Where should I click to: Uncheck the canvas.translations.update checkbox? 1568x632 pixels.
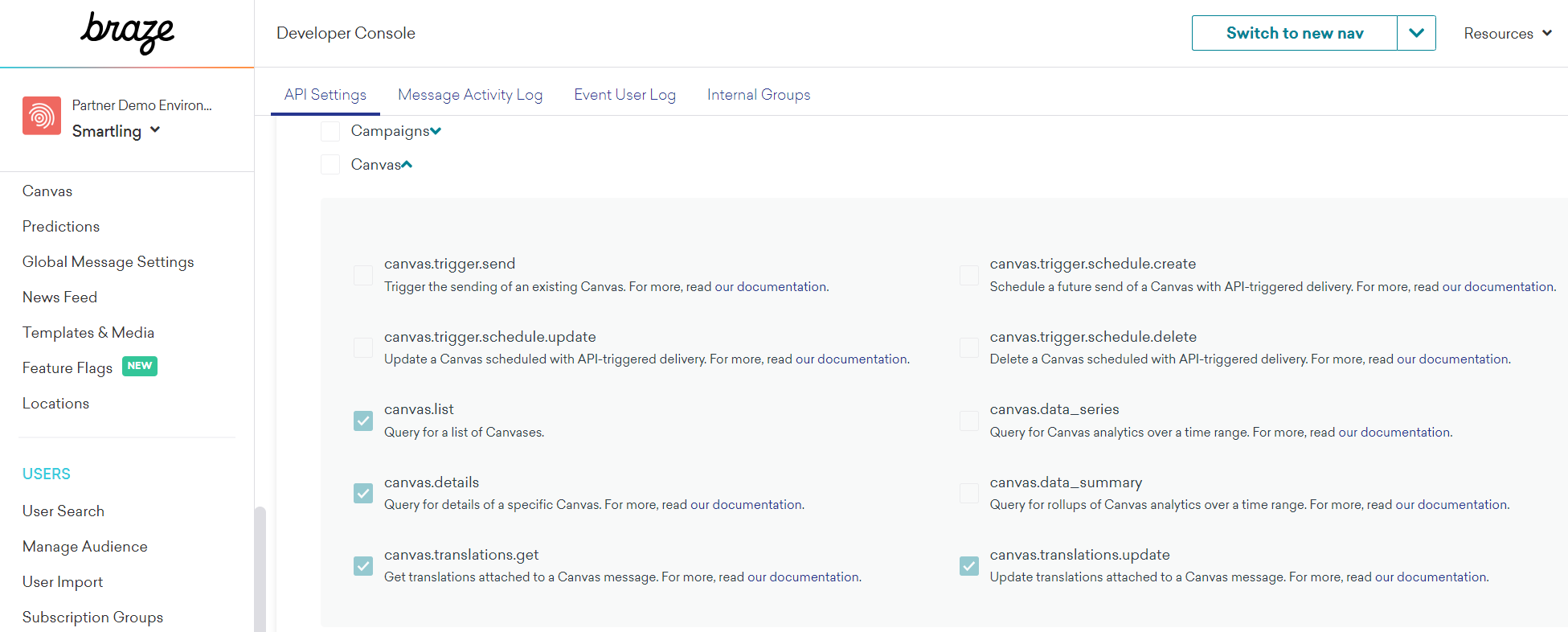point(969,566)
